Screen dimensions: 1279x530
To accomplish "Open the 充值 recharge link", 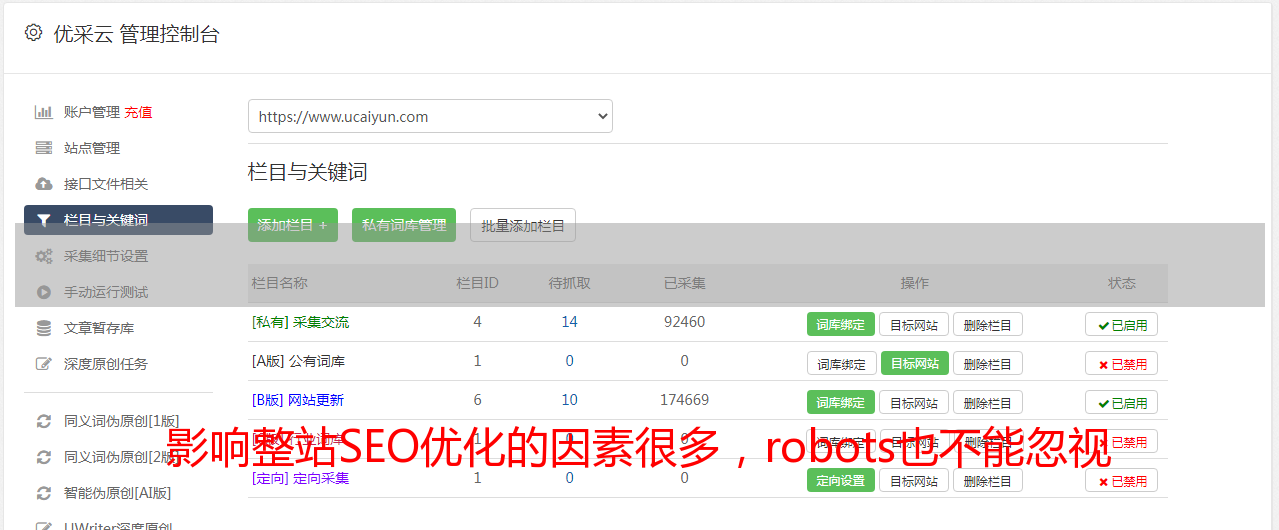I will pos(138,112).
